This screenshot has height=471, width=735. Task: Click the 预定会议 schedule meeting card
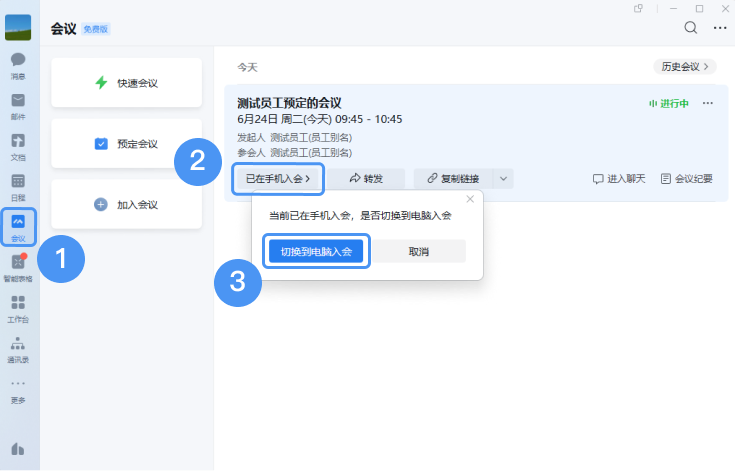click(127, 144)
